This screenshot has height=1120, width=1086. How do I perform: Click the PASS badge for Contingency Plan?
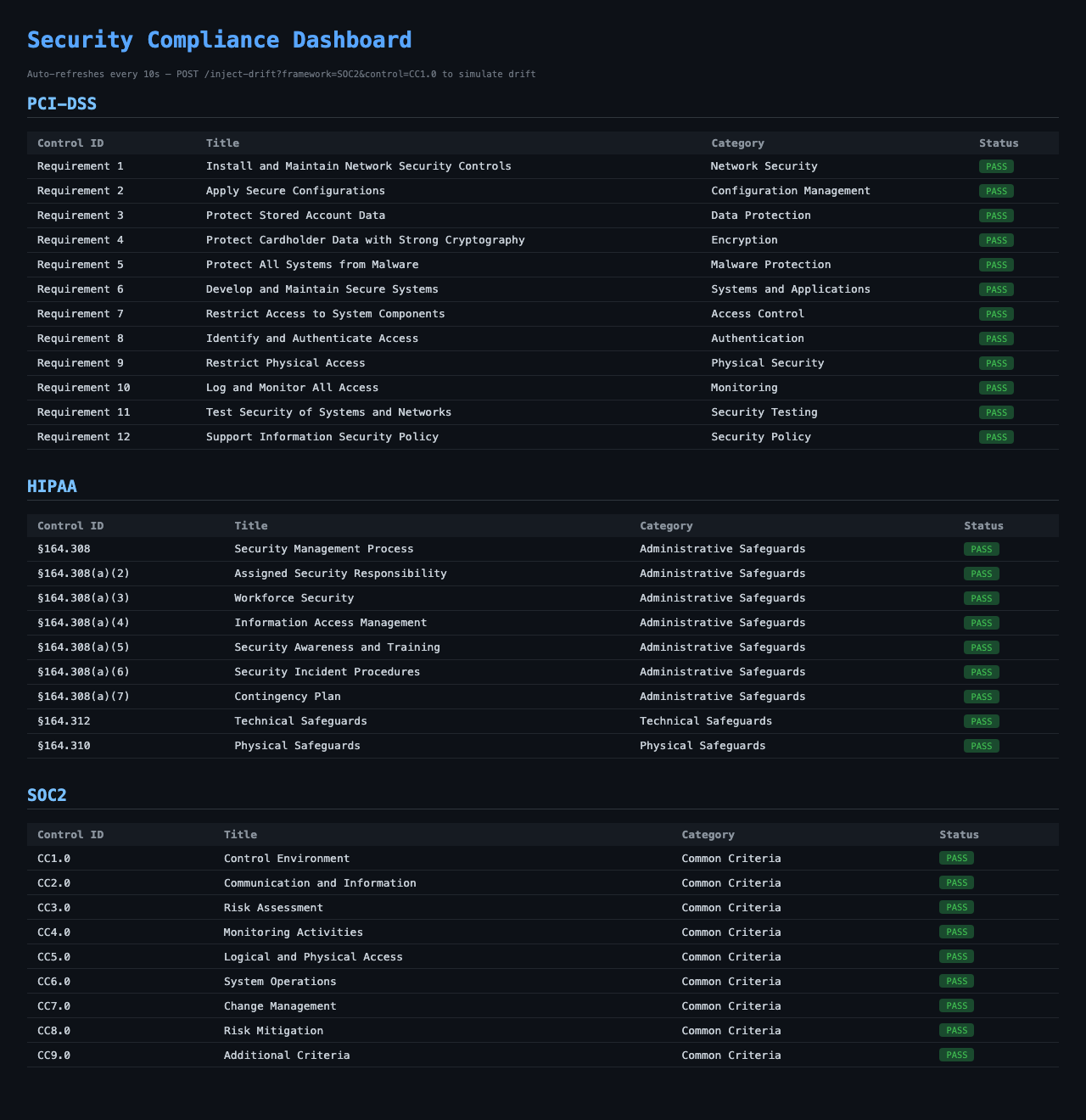pyautogui.click(x=981, y=697)
